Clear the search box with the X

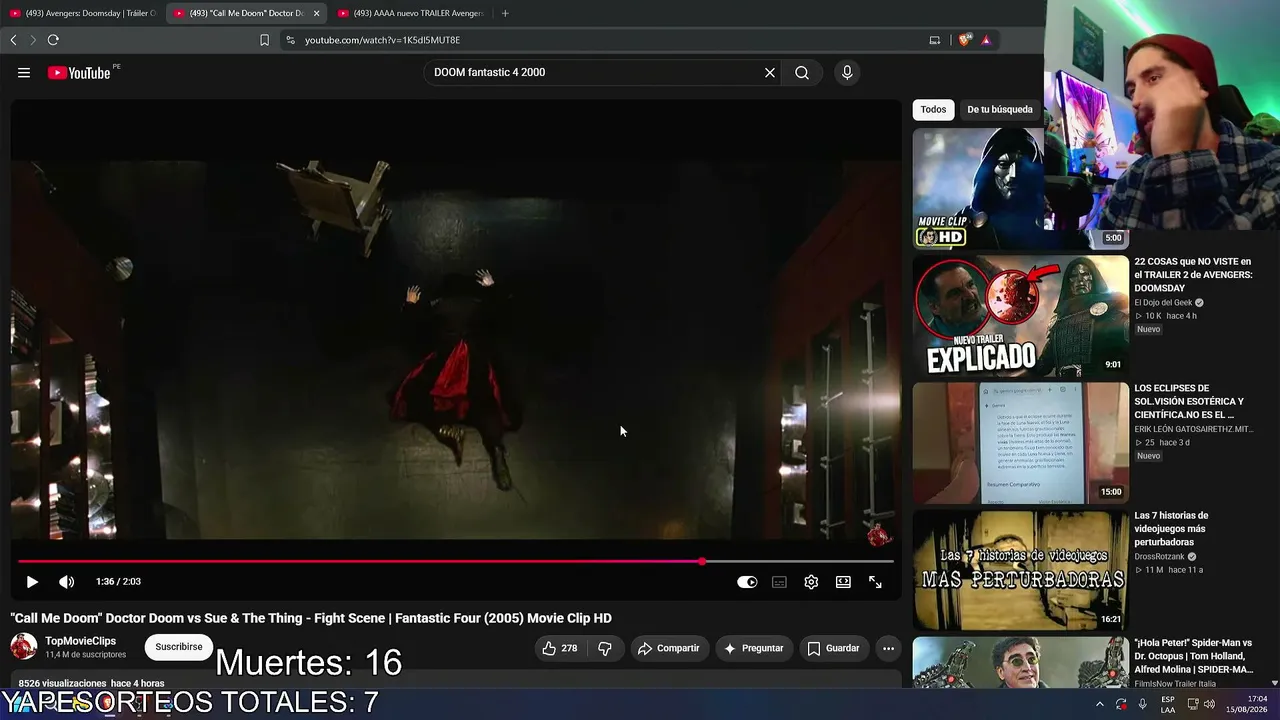point(770,73)
